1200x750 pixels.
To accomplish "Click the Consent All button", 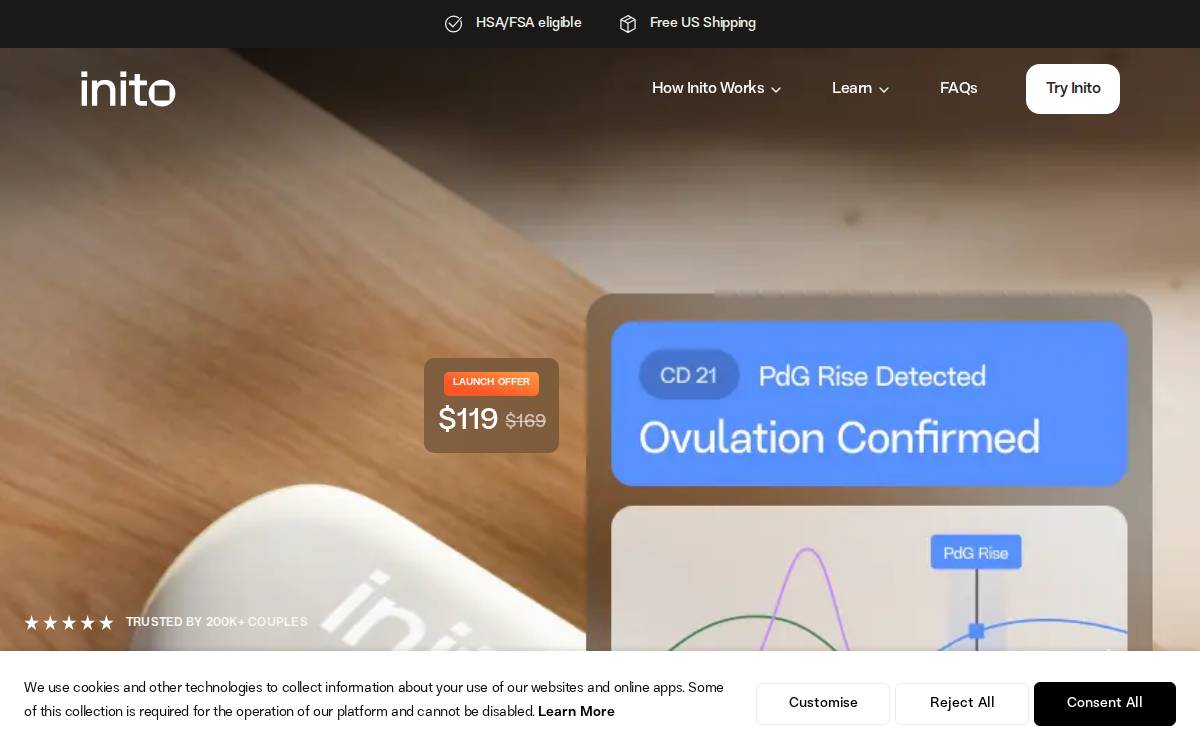I will point(1105,704).
